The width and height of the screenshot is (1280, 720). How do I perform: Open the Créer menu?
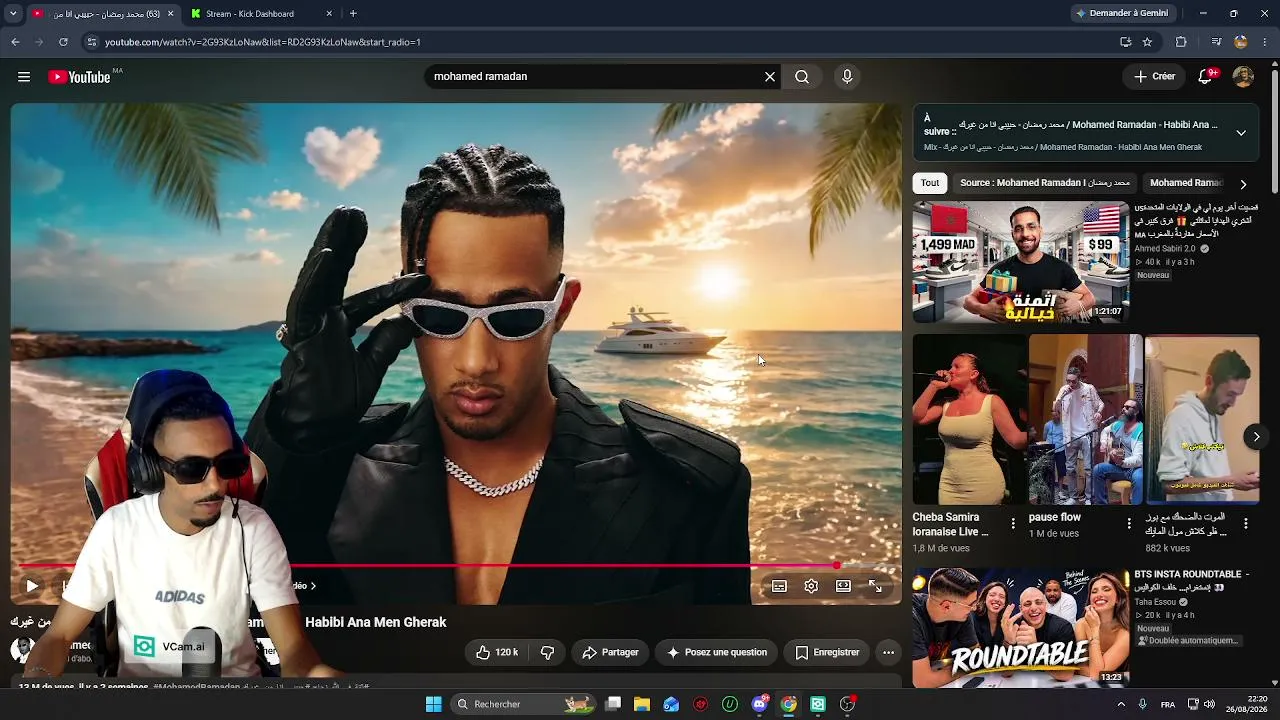1155,77
